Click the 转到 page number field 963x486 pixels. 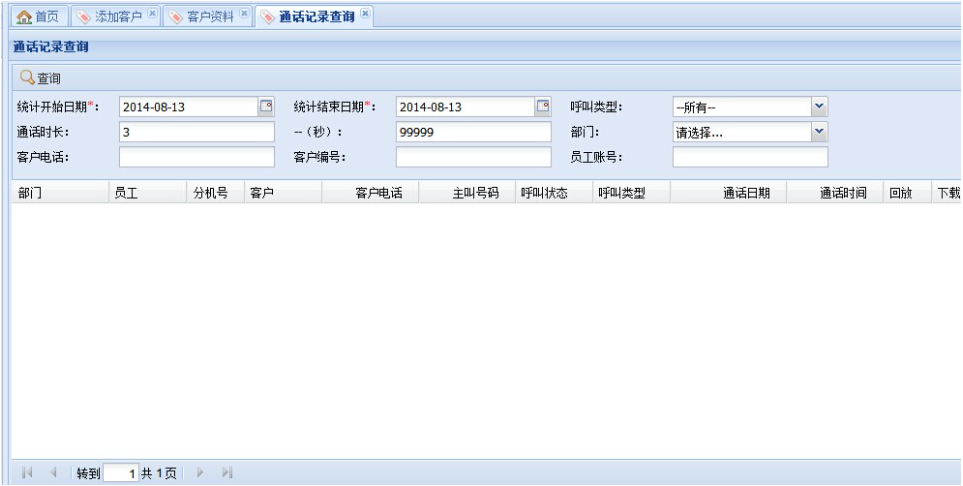(121, 473)
